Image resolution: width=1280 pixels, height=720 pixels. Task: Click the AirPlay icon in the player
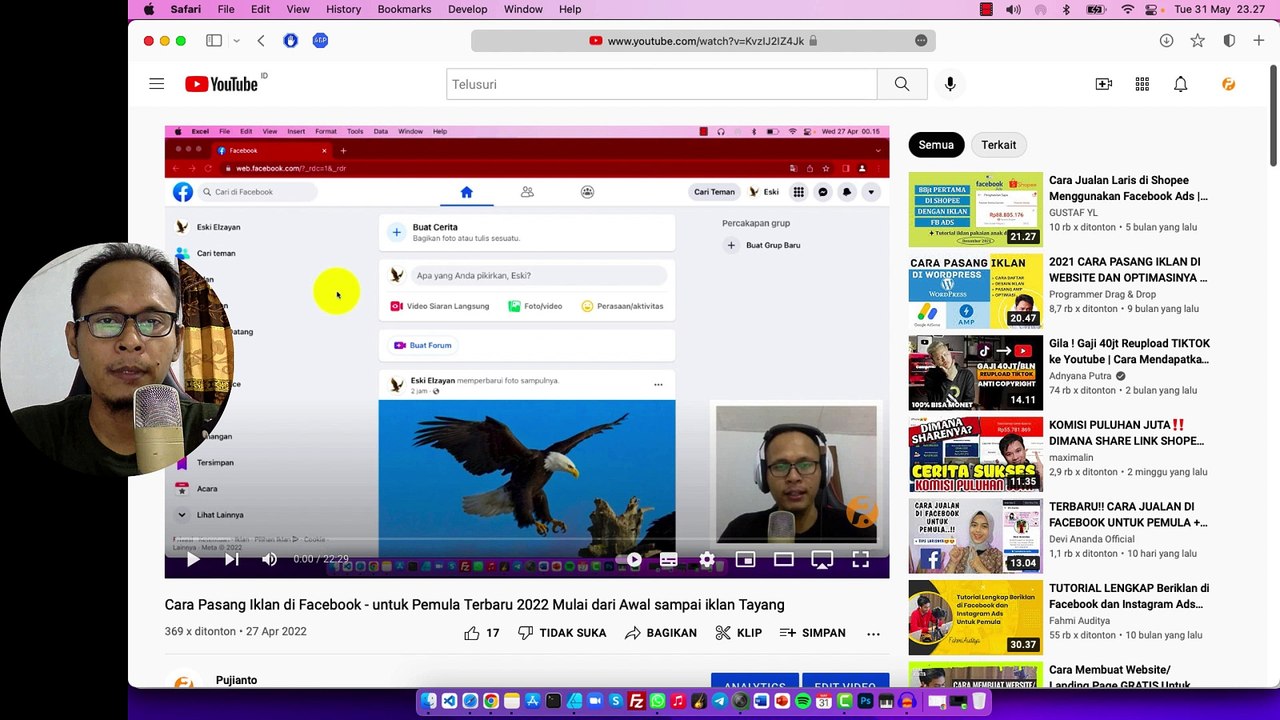[x=822, y=560]
